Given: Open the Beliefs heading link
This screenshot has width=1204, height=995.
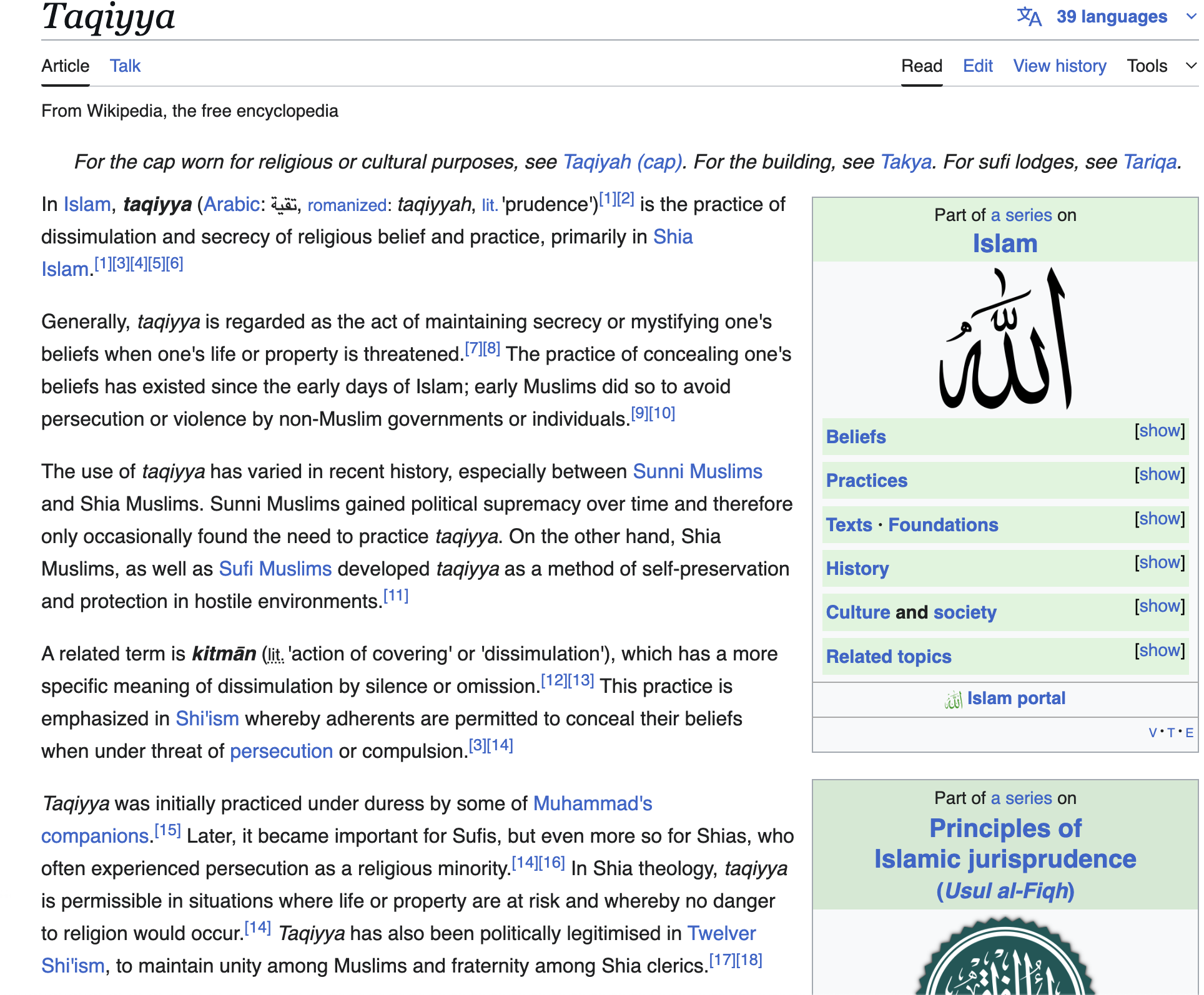Looking at the screenshot, I should (x=856, y=436).
